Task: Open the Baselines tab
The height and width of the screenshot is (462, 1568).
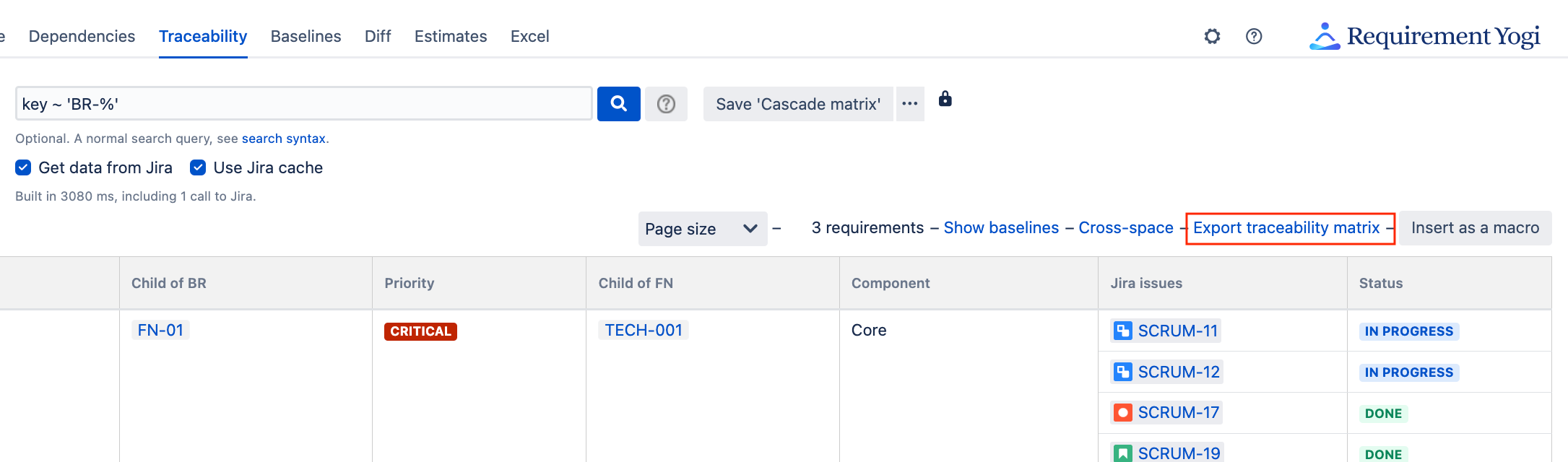Action: (306, 36)
